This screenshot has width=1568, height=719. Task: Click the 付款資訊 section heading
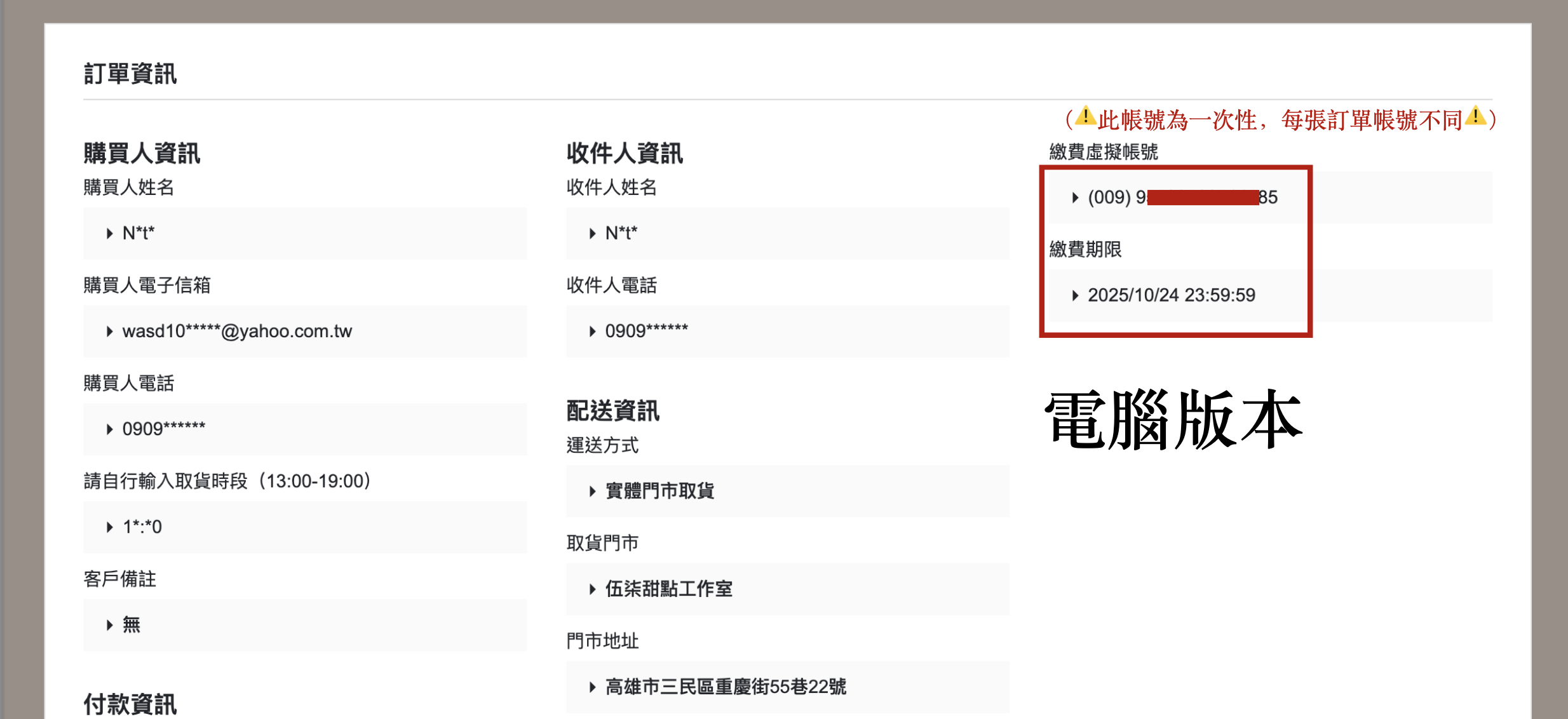(130, 704)
